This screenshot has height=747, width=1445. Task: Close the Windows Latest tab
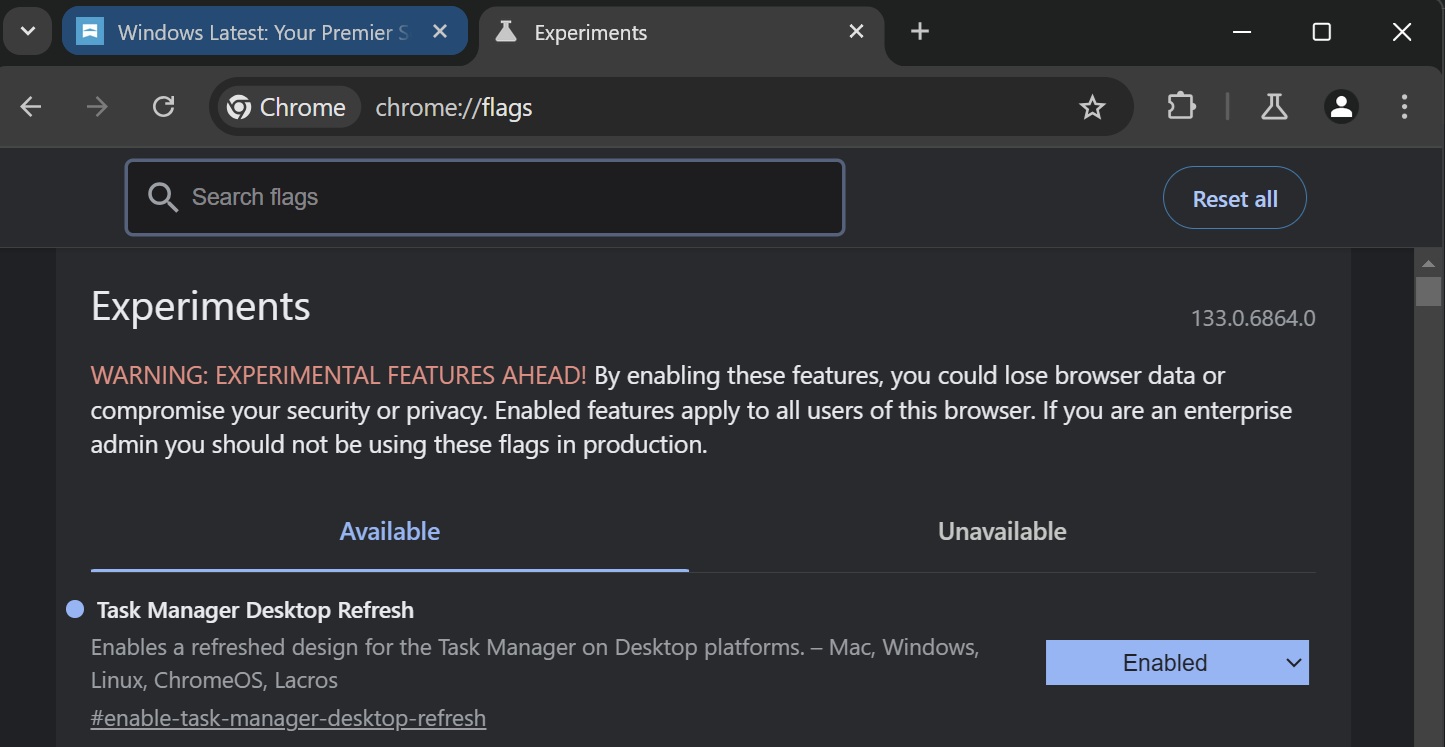(440, 32)
